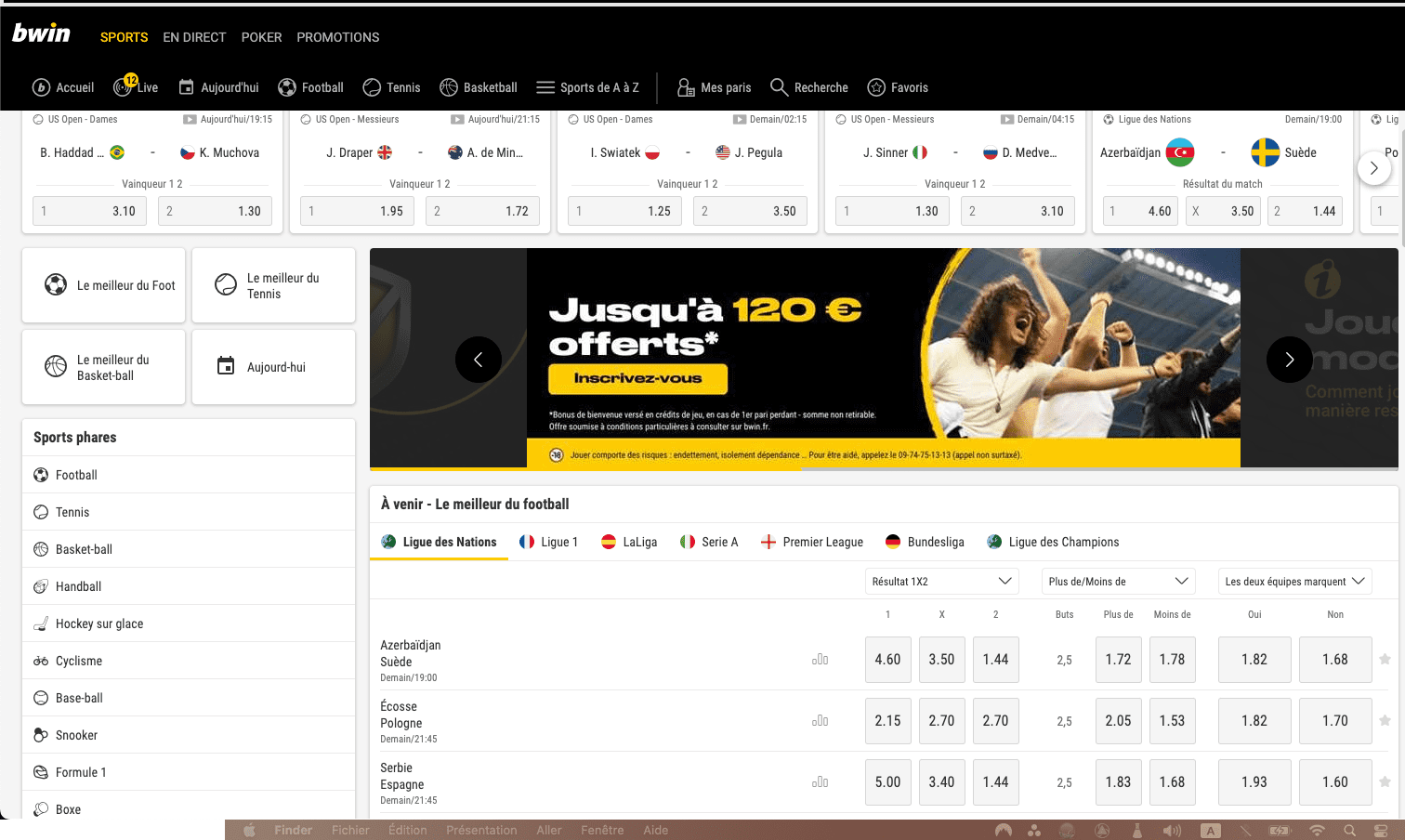Open Football in top navigation bar

click(310, 87)
